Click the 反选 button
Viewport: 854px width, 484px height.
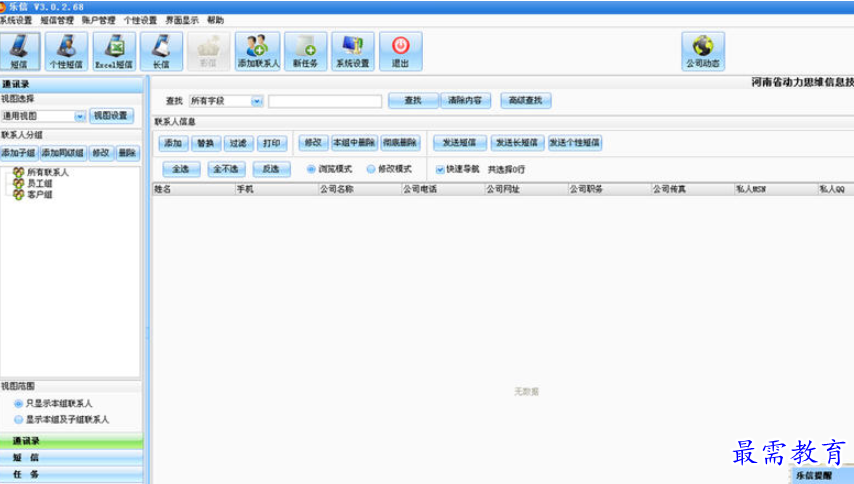tap(271, 169)
